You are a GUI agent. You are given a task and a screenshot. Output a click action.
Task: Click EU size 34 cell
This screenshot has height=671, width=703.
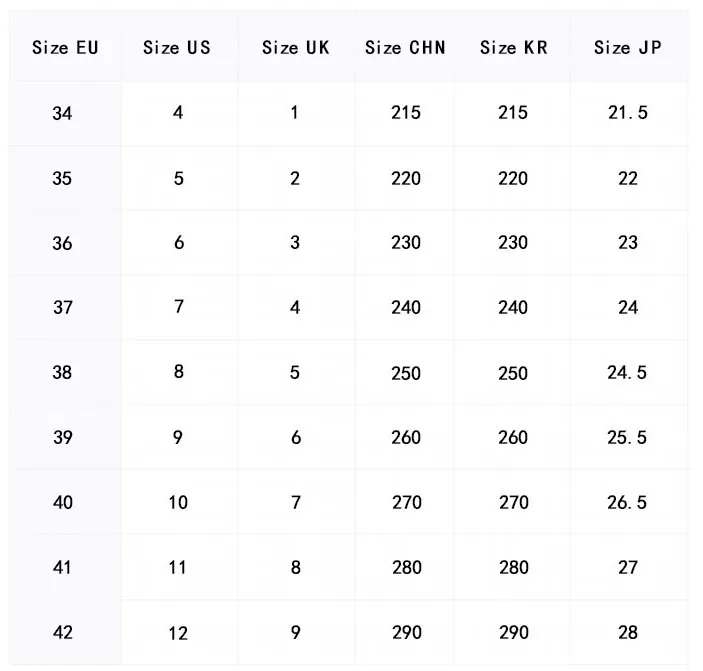click(x=62, y=114)
